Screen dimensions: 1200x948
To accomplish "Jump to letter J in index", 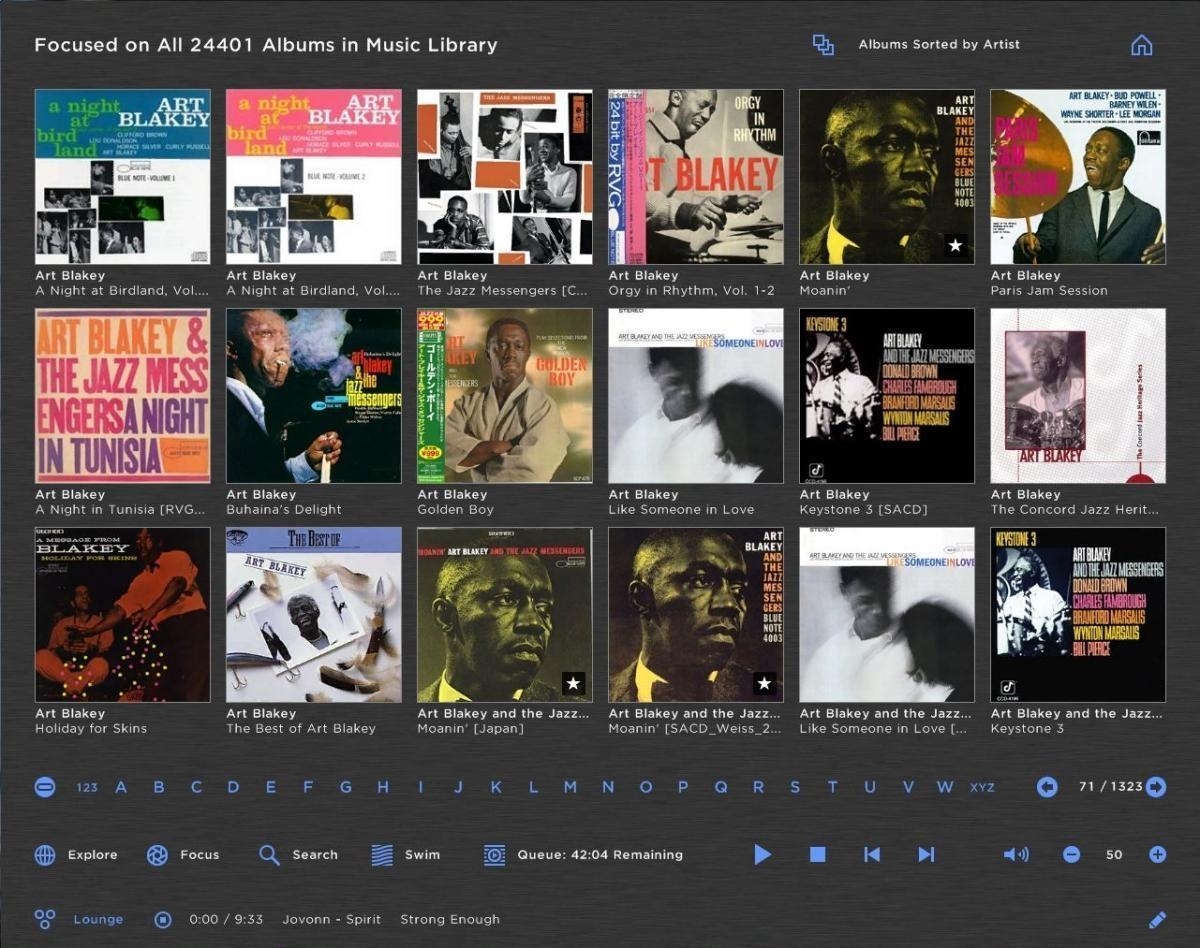I will coord(458,787).
